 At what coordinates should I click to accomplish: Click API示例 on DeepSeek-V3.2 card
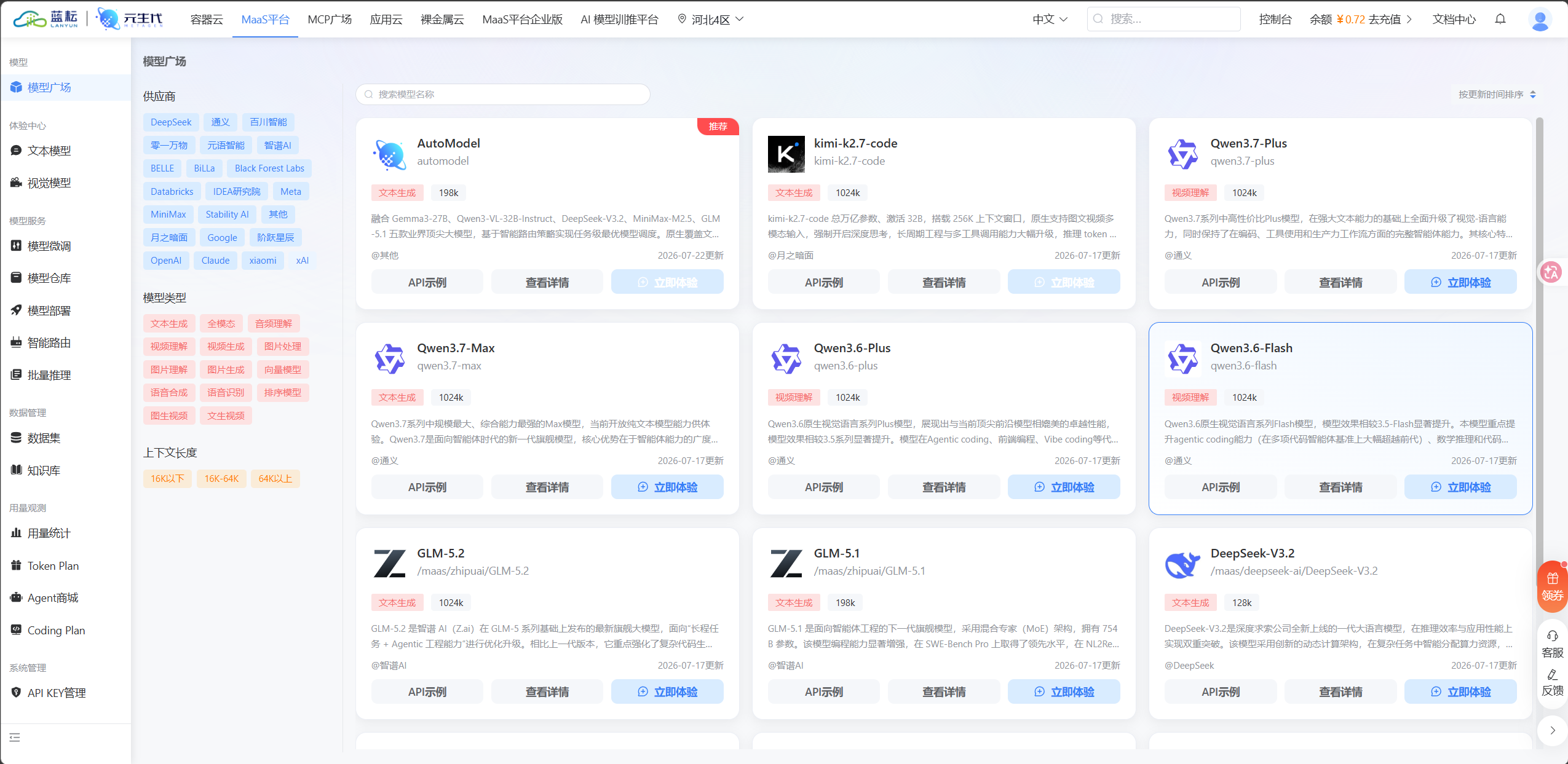click(x=1221, y=691)
